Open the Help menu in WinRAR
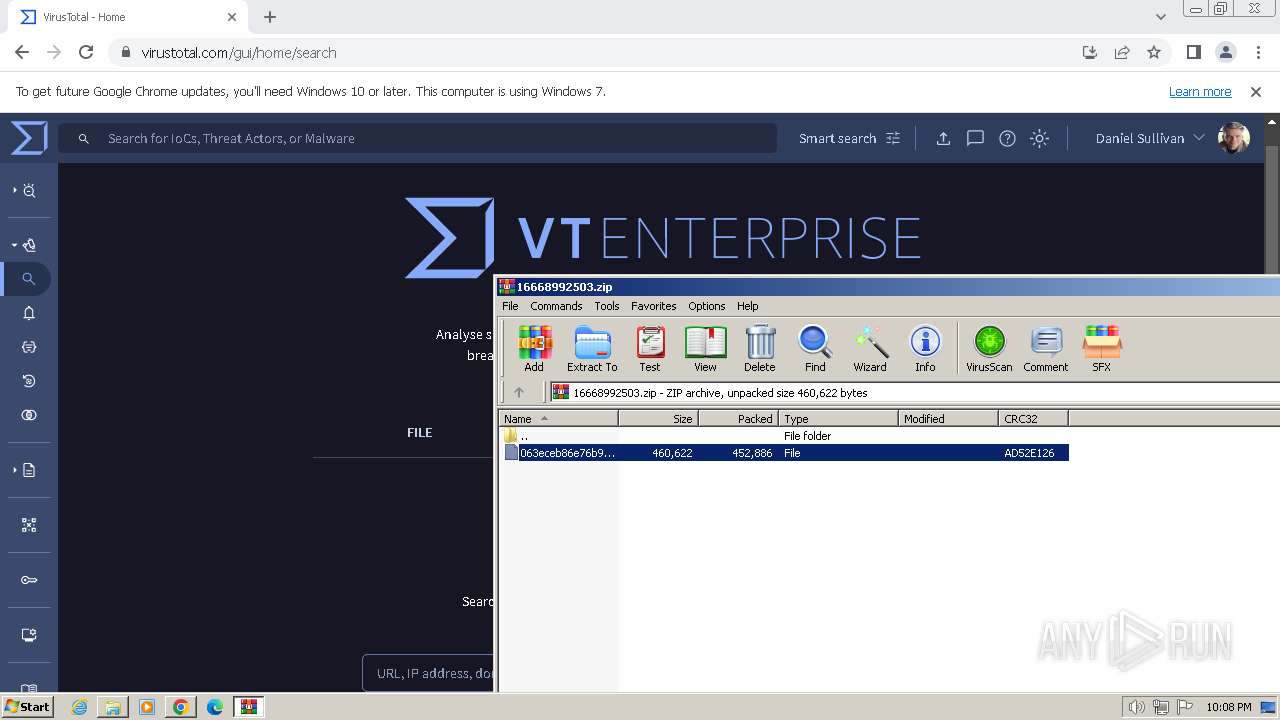 click(748, 306)
